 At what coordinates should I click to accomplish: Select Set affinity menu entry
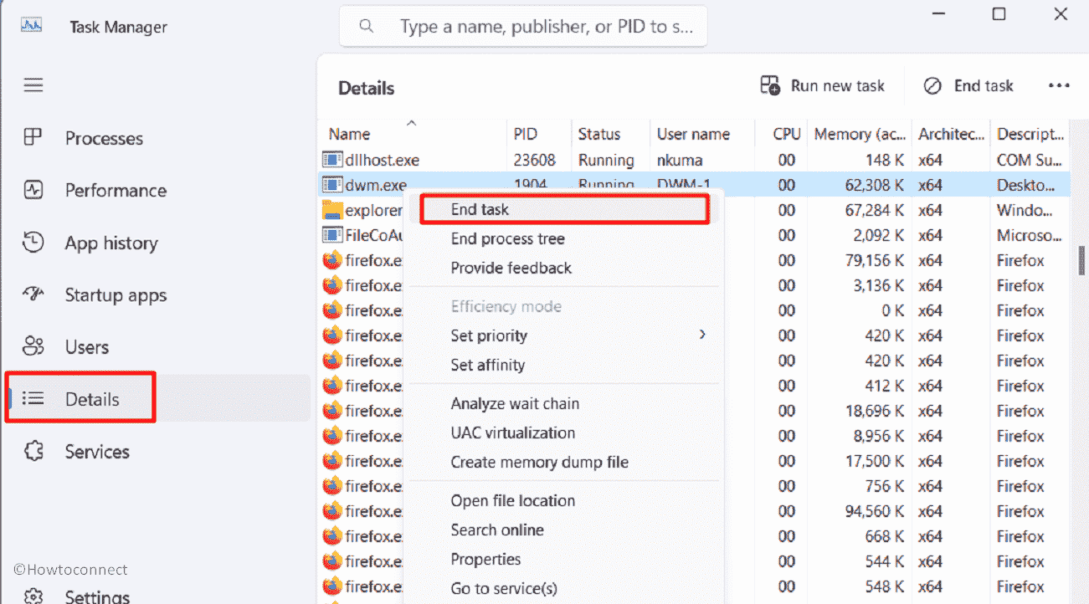pos(564,364)
